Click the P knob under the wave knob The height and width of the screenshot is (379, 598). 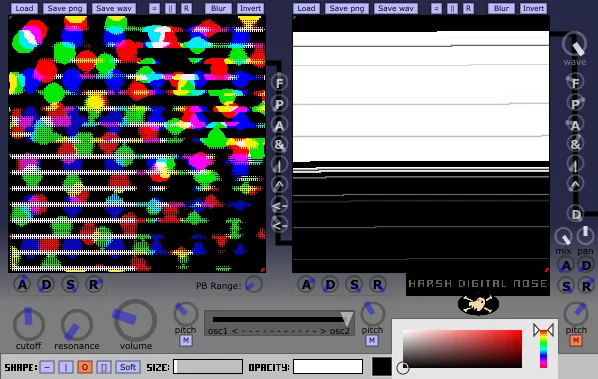point(575,104)
